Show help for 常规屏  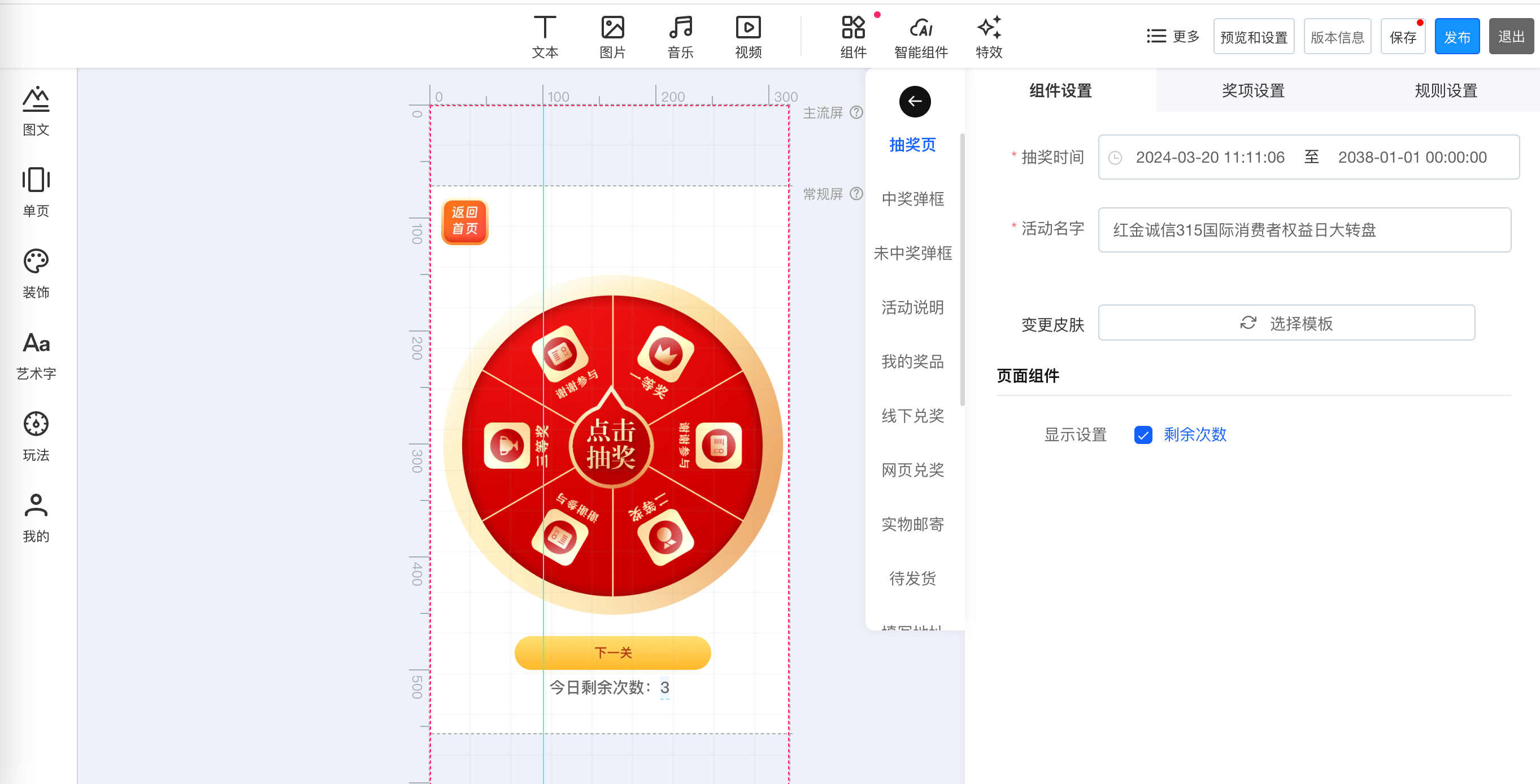pos(856,194)
